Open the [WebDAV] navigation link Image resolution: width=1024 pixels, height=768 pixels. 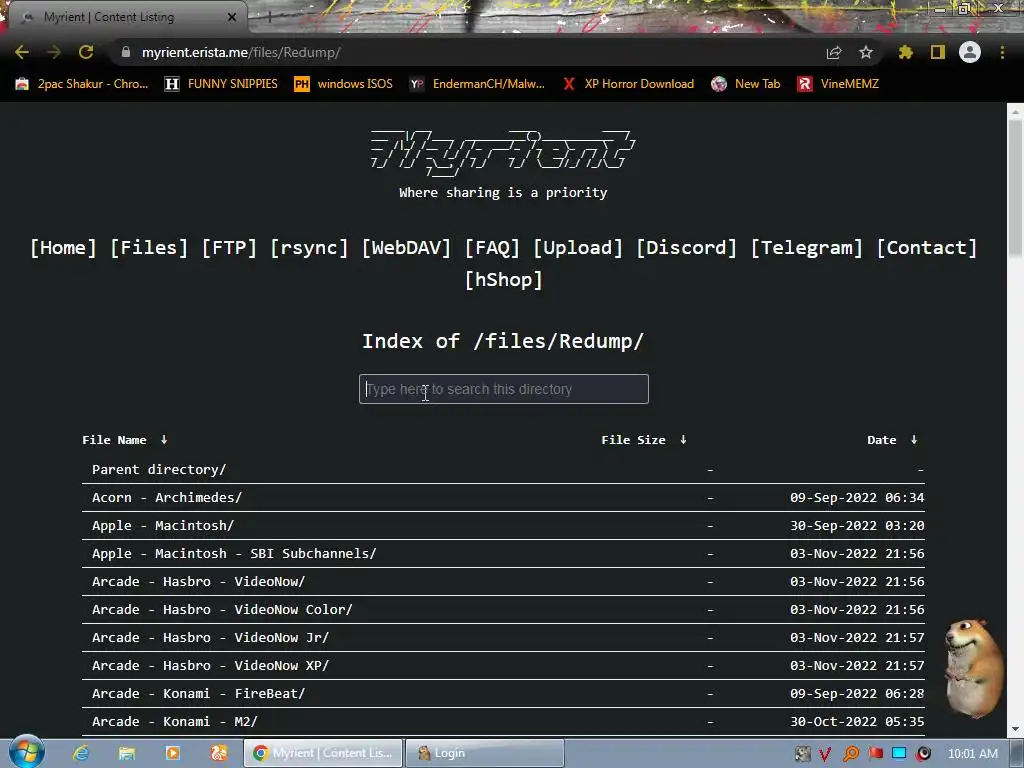tap(406, 248)
